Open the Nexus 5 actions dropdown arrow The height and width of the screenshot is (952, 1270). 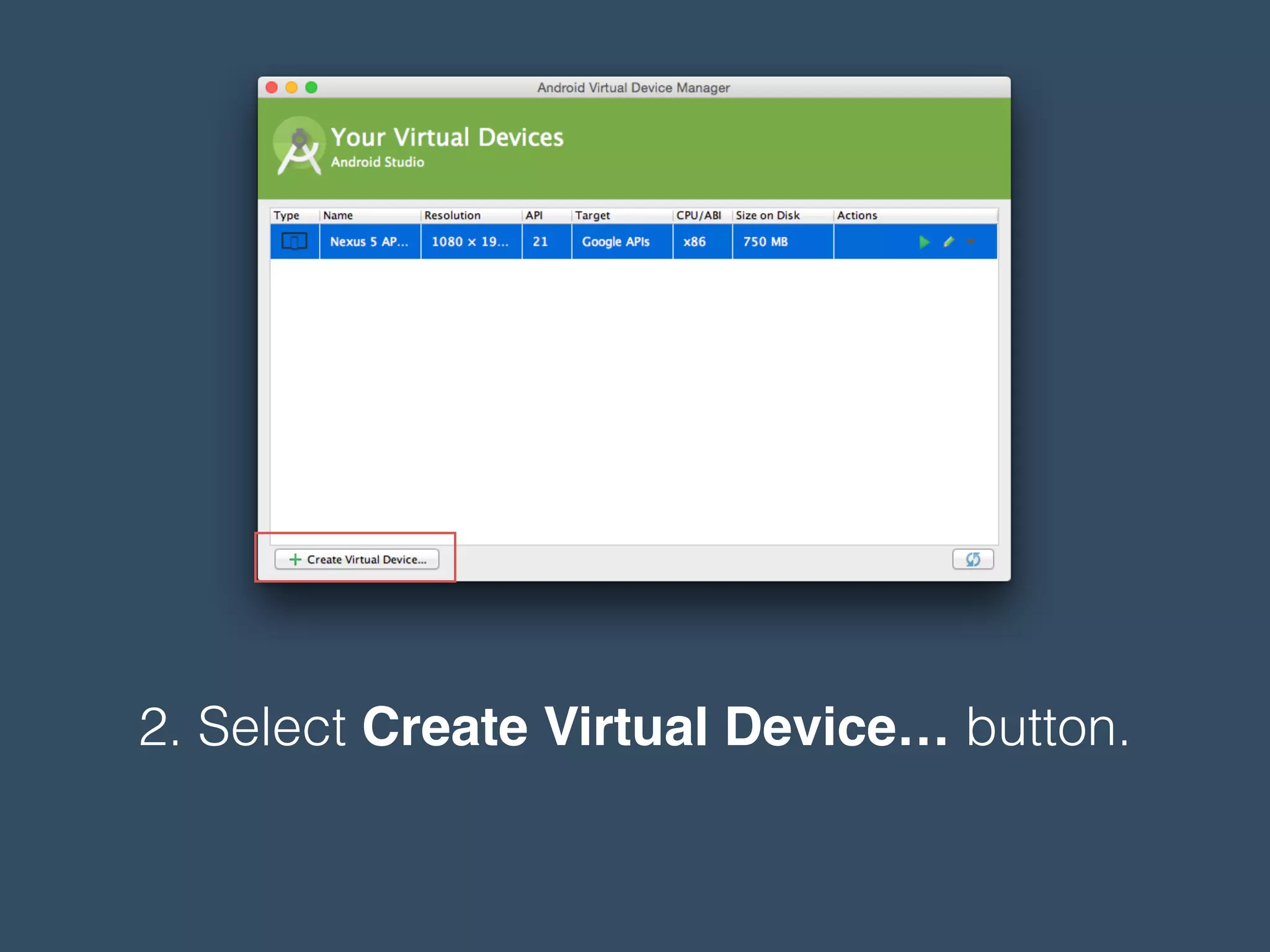pos(971,242)
